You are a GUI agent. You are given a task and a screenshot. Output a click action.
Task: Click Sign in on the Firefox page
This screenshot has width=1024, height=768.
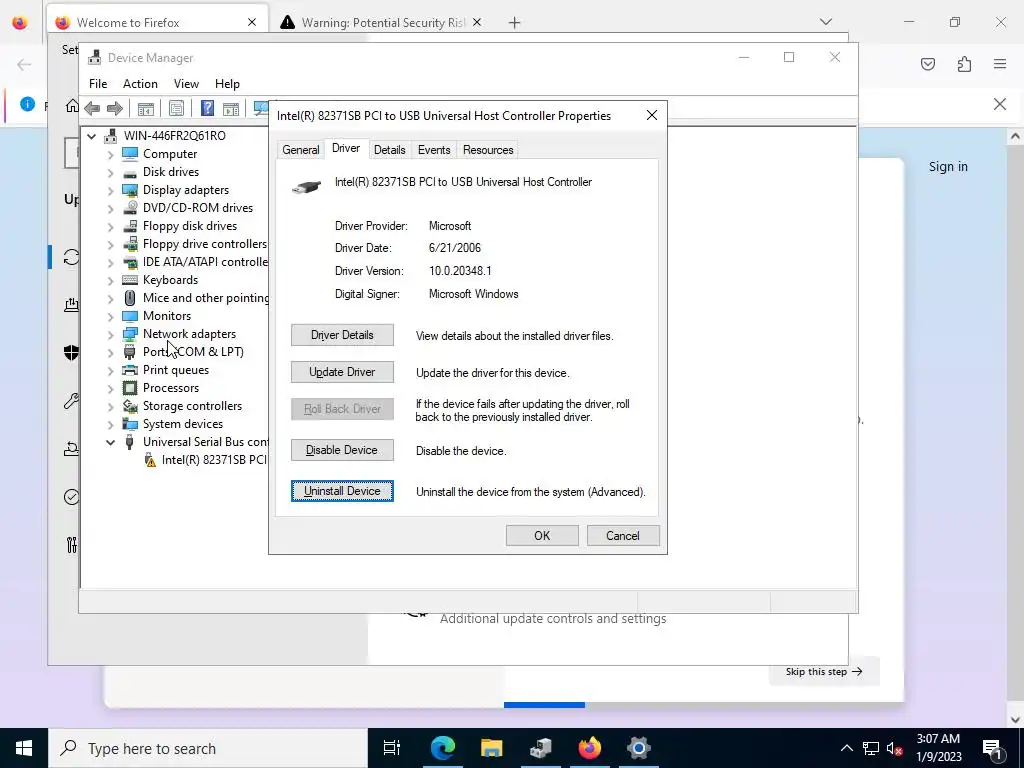[948, 167]
